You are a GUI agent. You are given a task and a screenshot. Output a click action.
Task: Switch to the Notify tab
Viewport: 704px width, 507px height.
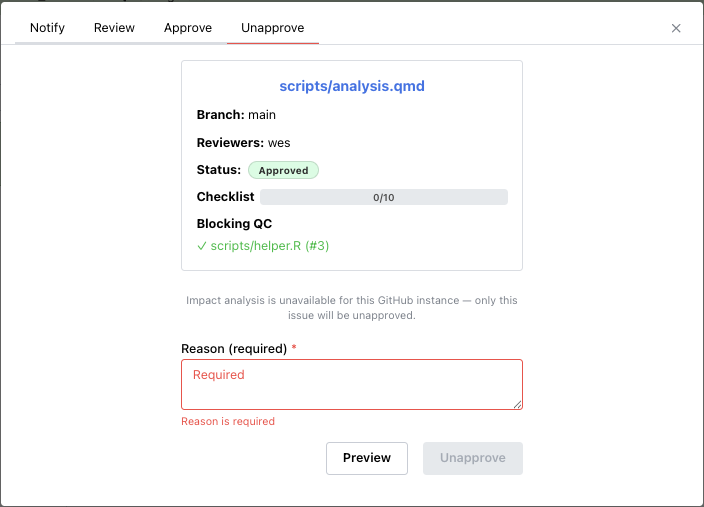[x=47, y=28]
